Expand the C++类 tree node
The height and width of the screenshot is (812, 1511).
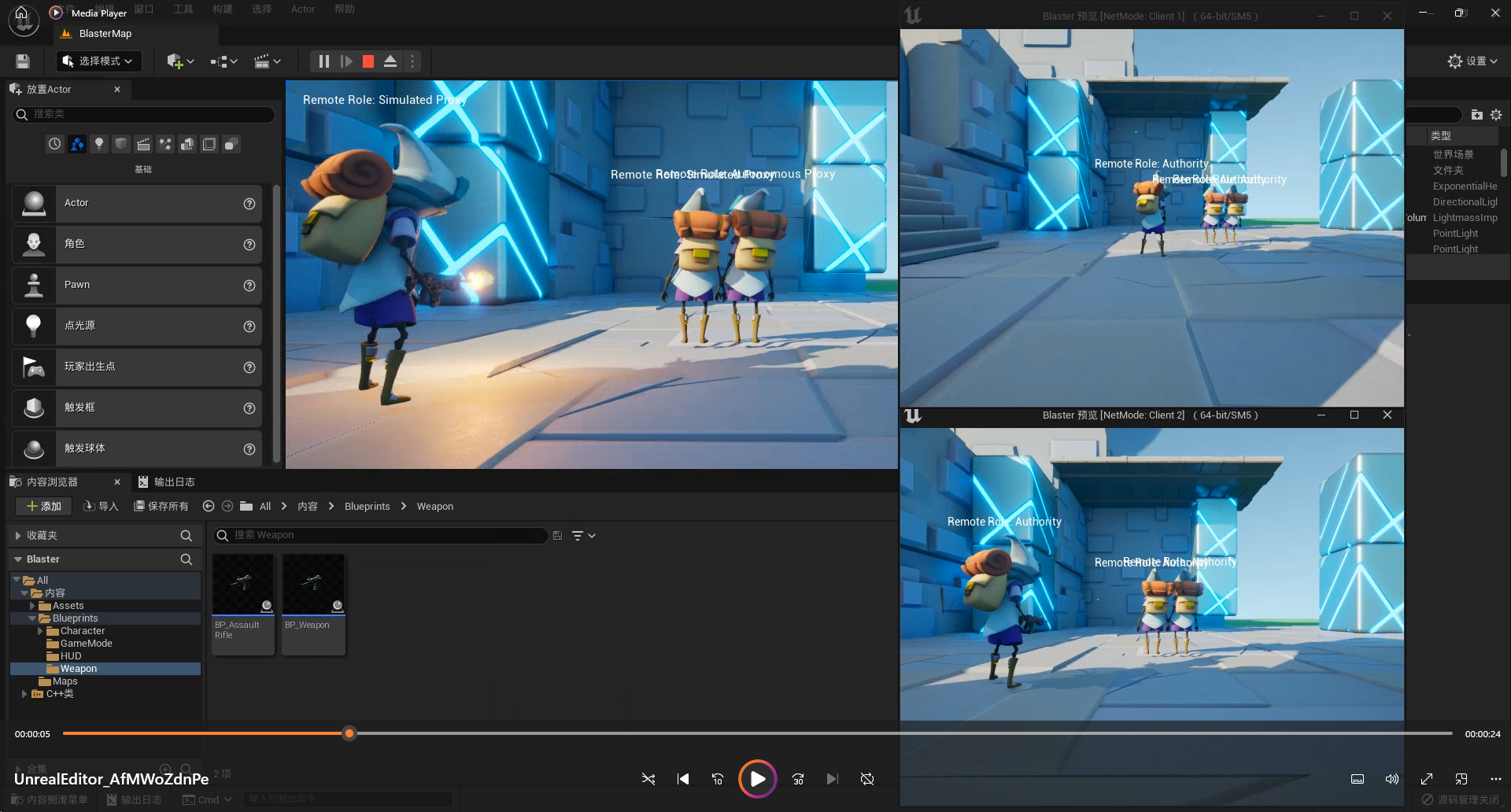coord(24,694)
